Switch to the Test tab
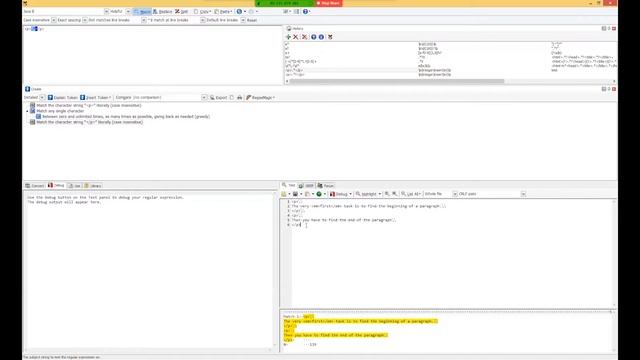 click(288, 185)
